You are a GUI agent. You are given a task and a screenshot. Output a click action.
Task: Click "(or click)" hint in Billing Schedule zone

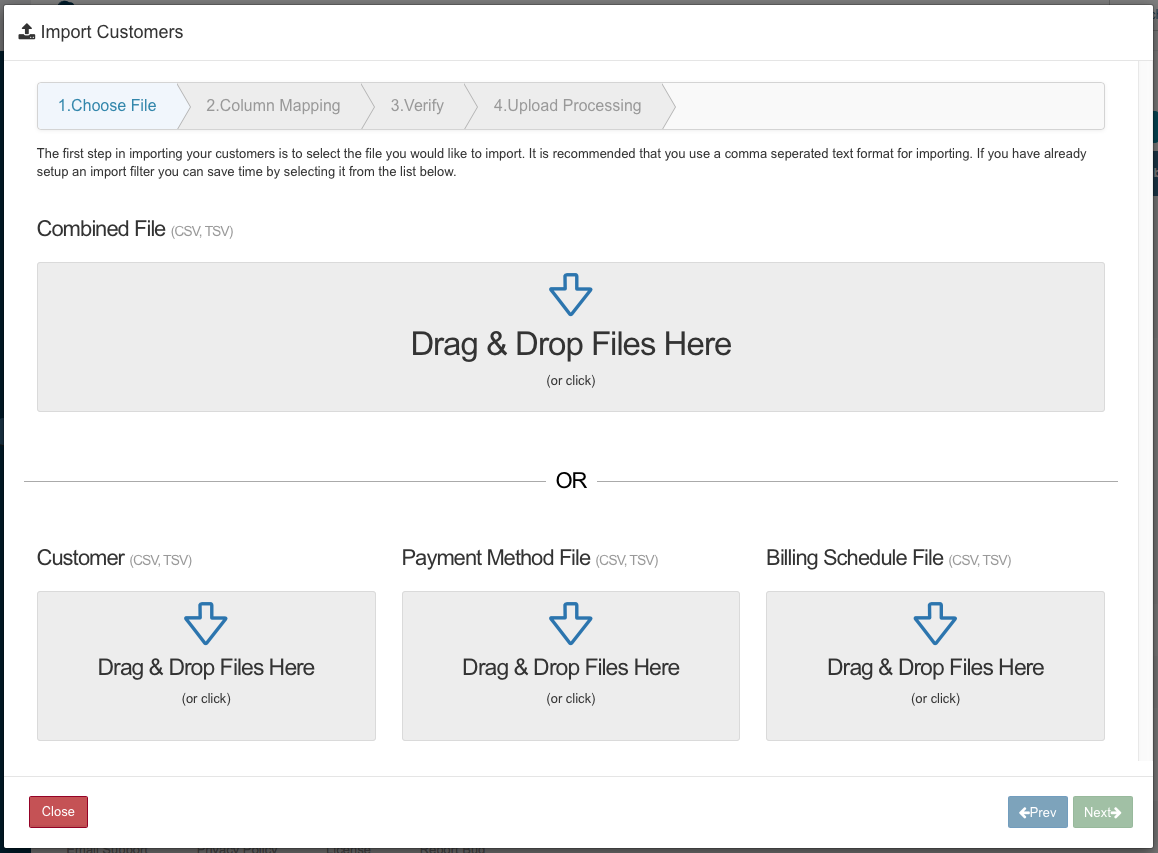click(935, 699)
